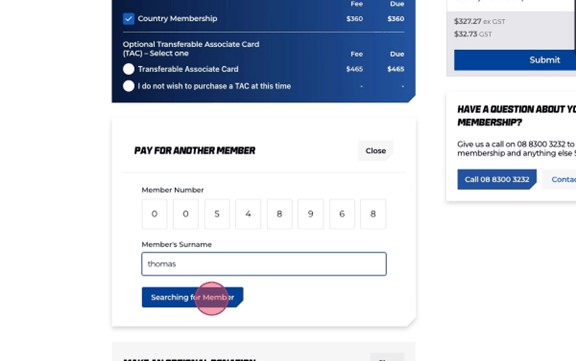576x361 pixels.
Task: Click the digit box containing 5
Action: point(217,214)
